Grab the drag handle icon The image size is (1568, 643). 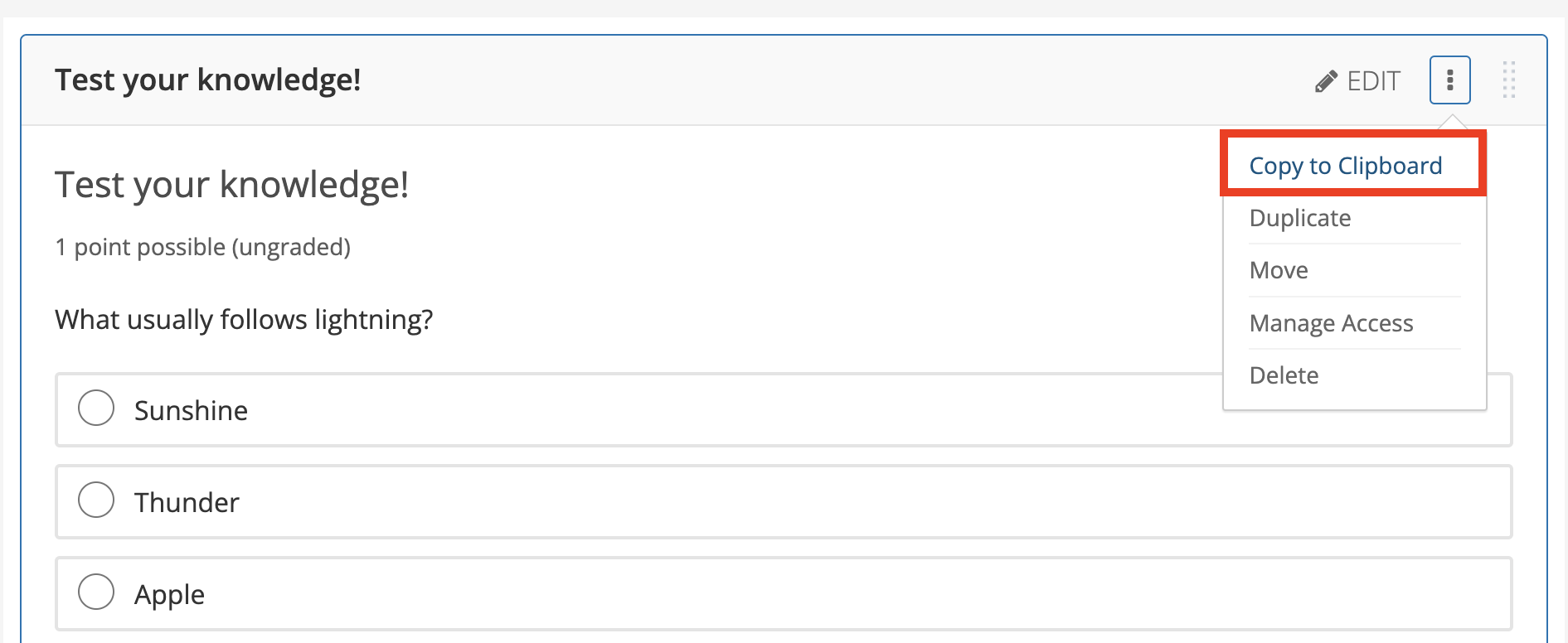[x=1508, y=80]
